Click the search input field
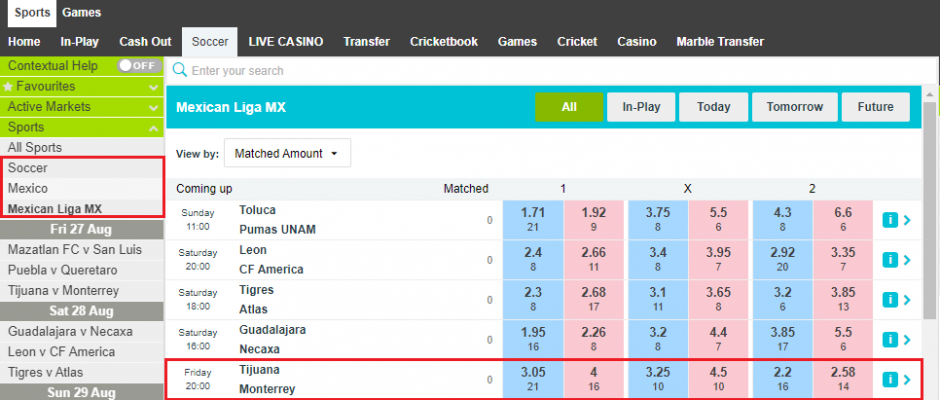The width and height of the screenshot is (940, 400). 552,71
